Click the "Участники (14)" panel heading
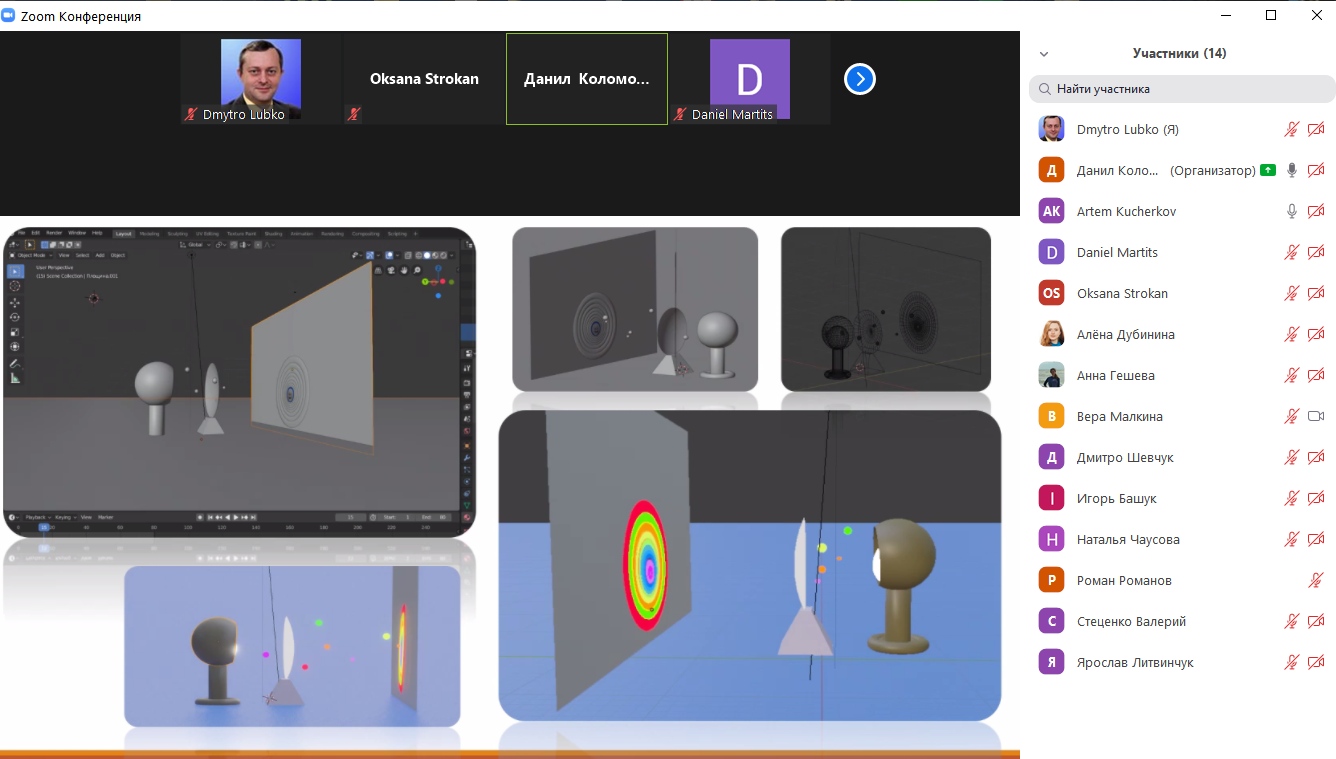Screen dimensions: 1336x759 coord(1179,53)
